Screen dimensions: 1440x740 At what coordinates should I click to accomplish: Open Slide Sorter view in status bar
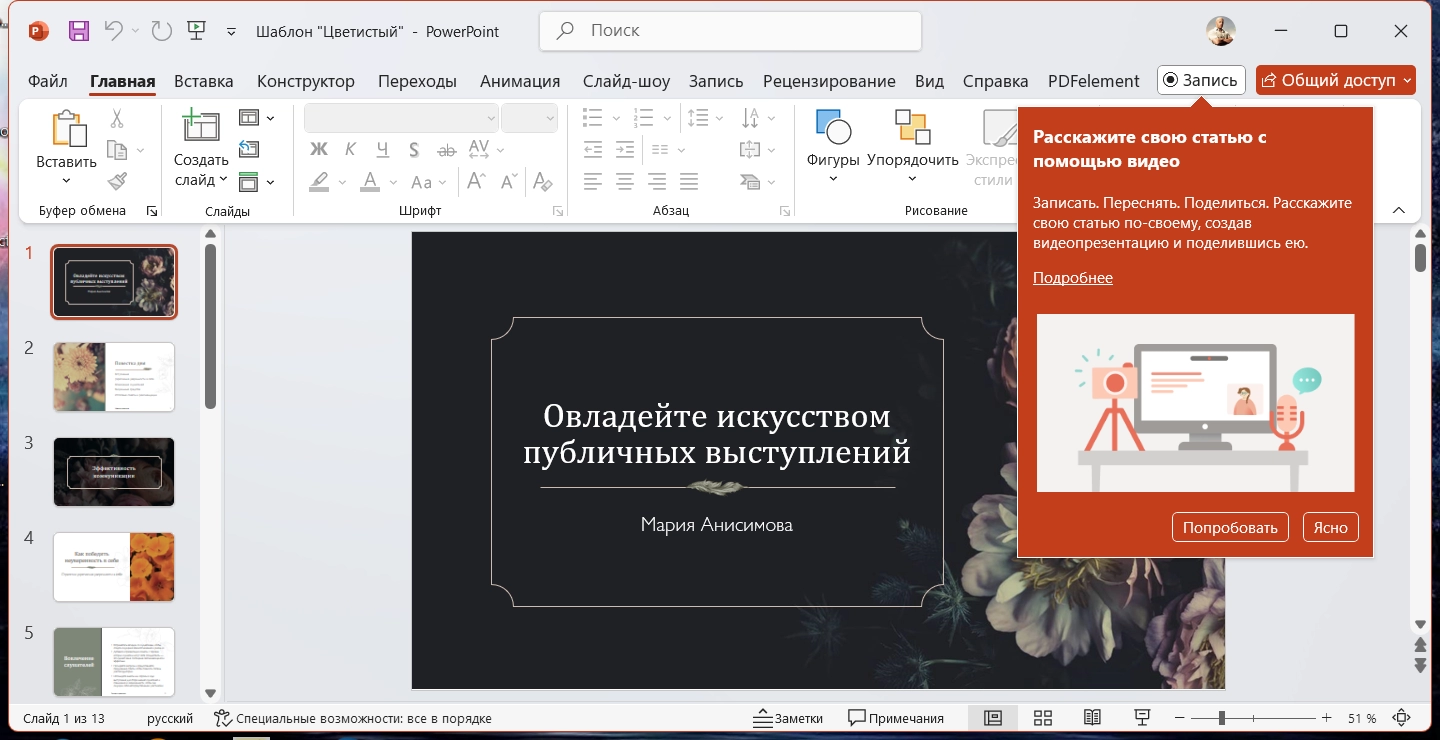[x=1042, y=718]
